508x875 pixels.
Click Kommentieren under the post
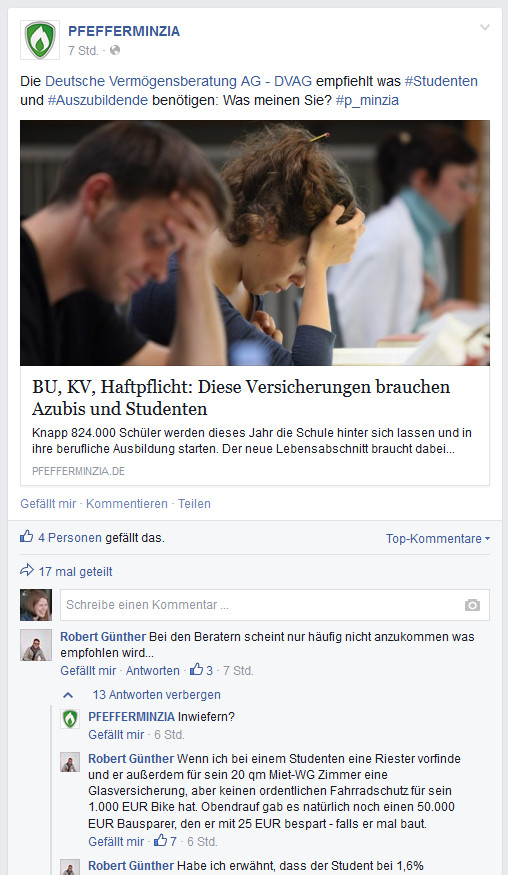point(127,503)
